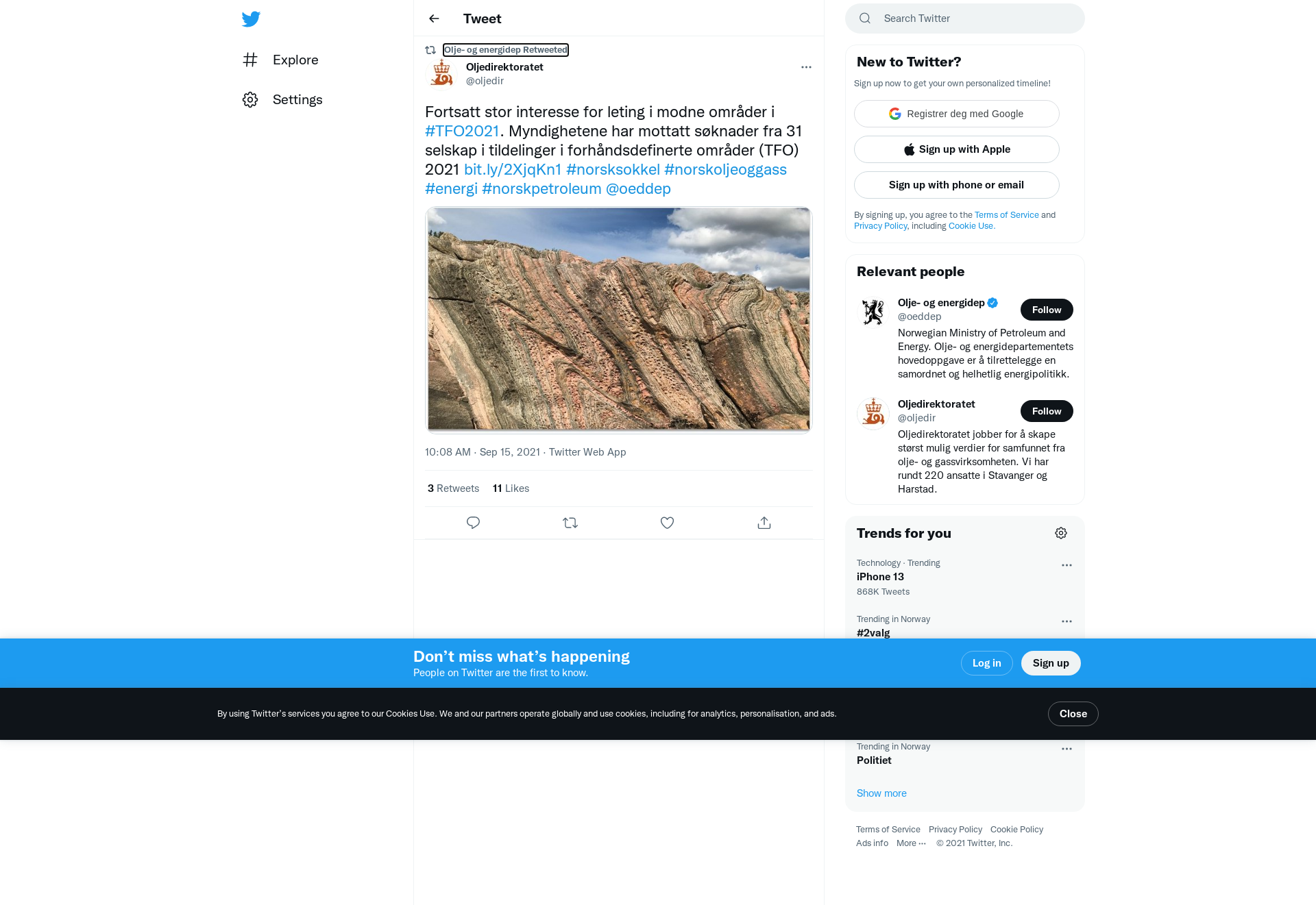1316x905 pixels.
Task: Expand options for Politiet trend
Action: pos(1067,749)
